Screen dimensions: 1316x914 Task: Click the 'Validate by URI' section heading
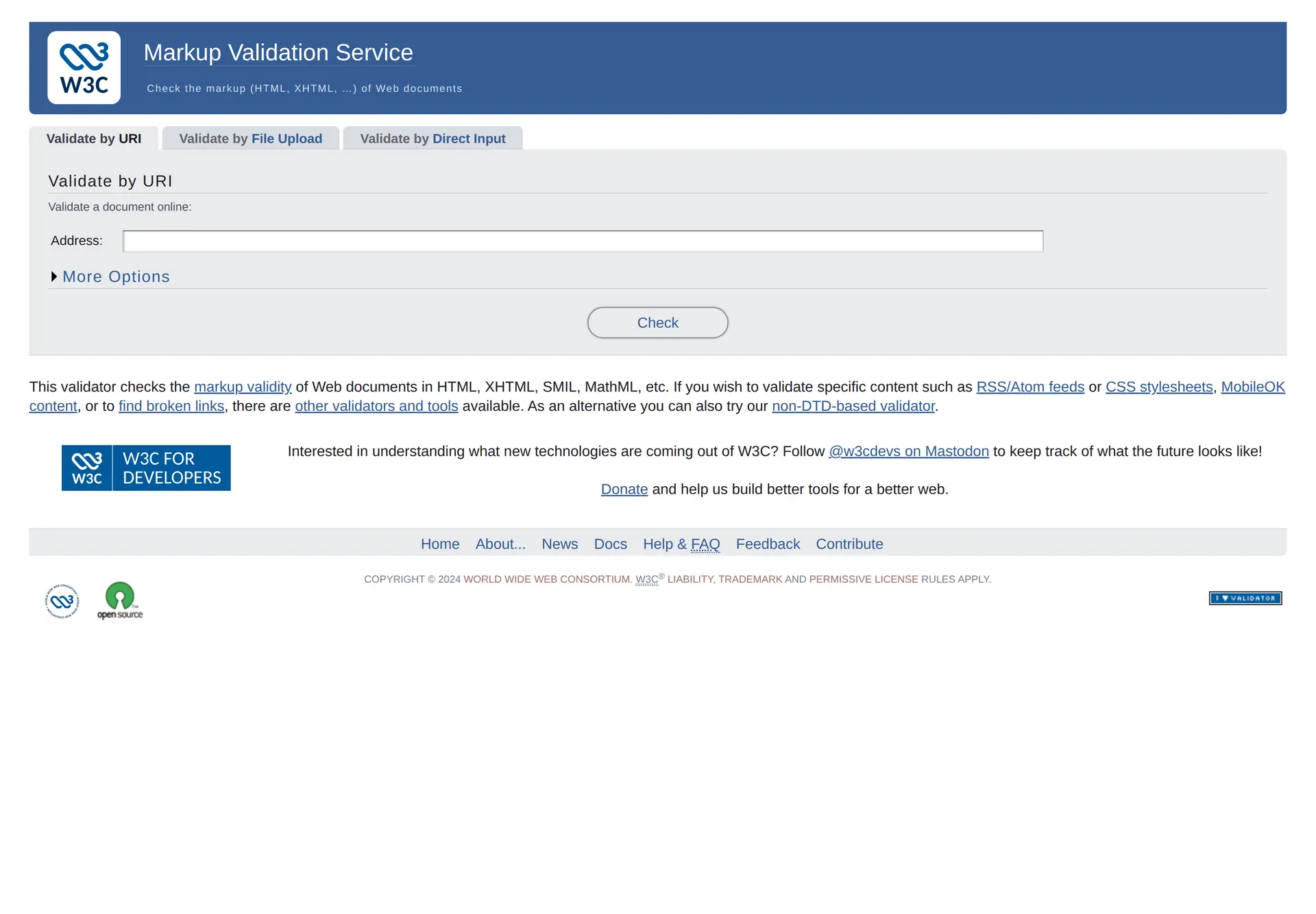[110, 181]
